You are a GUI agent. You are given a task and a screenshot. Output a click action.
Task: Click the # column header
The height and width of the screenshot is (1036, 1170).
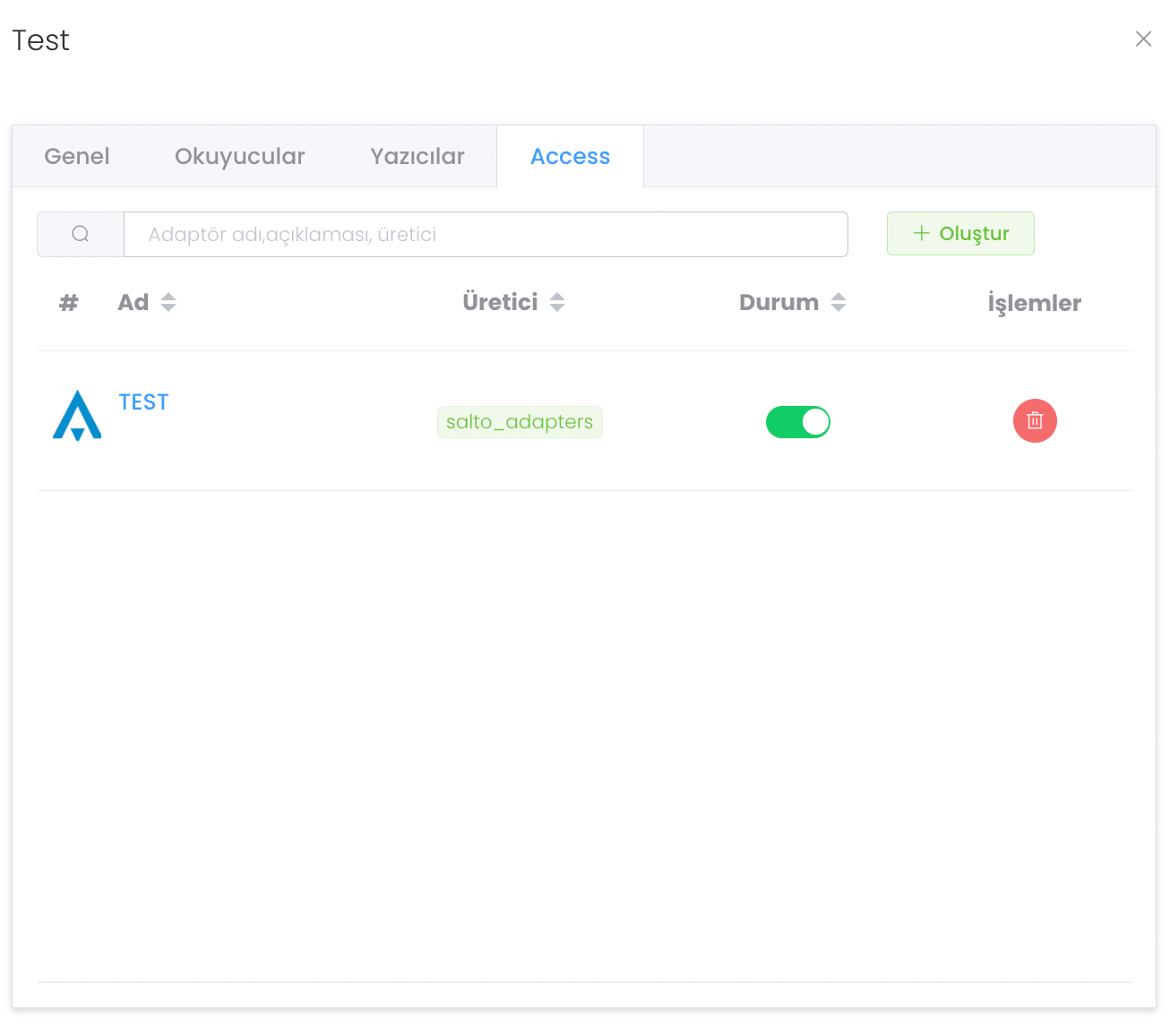[x=69, y=303]
